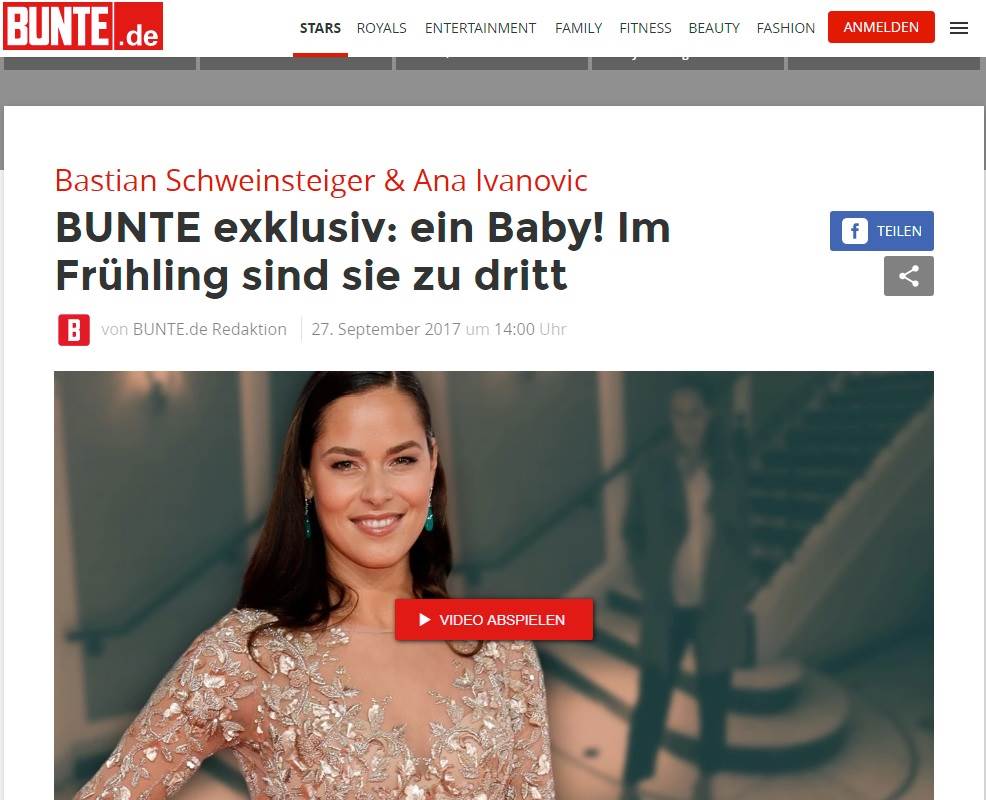Open the ROYALS navigation tab
The image size is (986, 800).
point(382,28)
